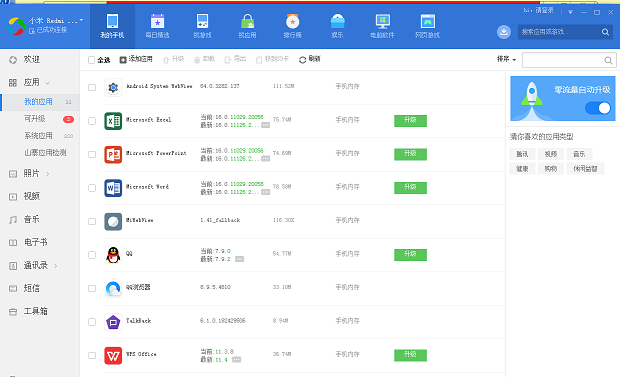The width and height of the screenshot is (620, 377).
Task: Tick the Microsoft Excel row checkbox
Action: tap(92, 121)
